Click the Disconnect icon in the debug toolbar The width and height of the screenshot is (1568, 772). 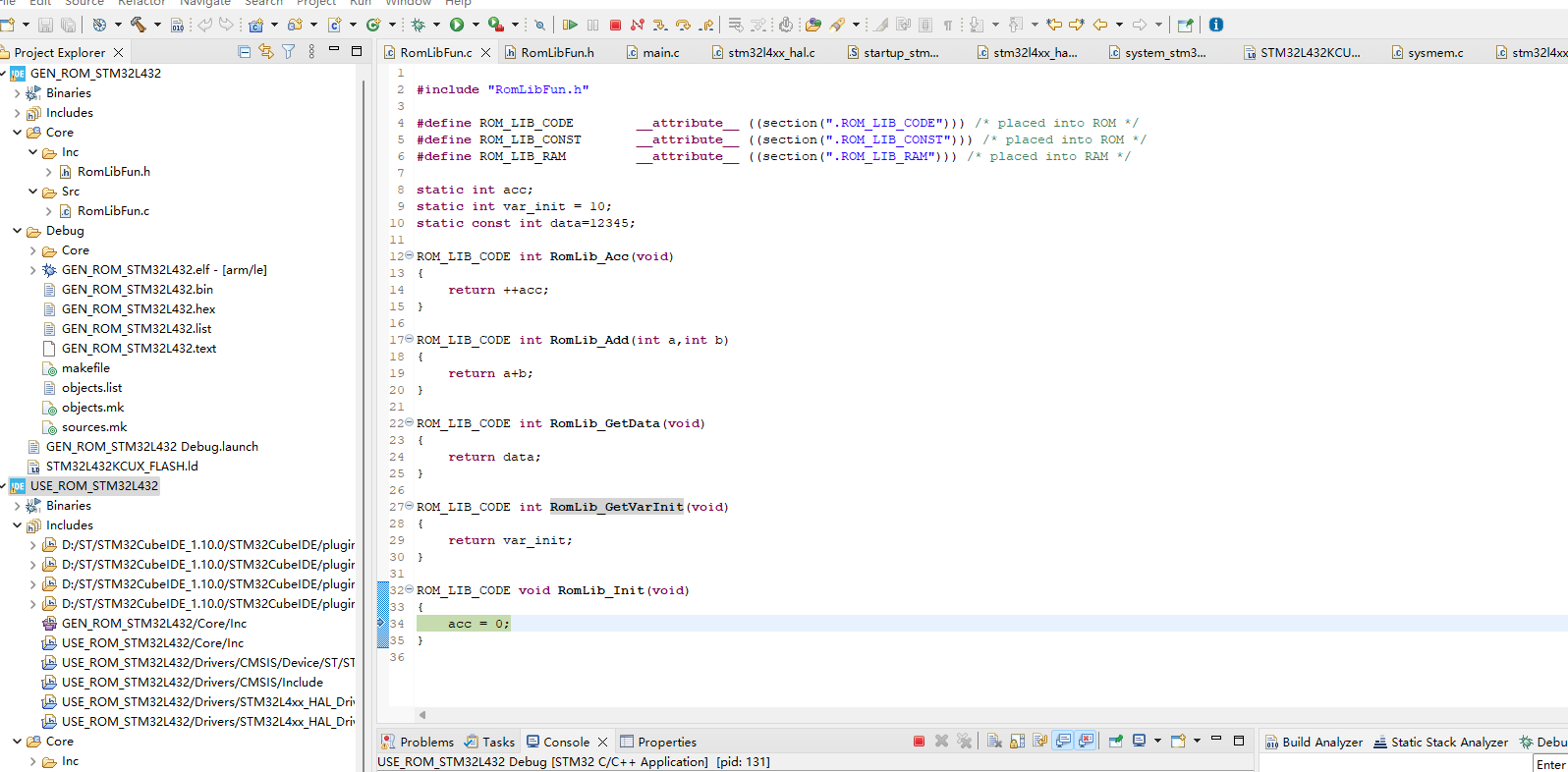point(638,25)
